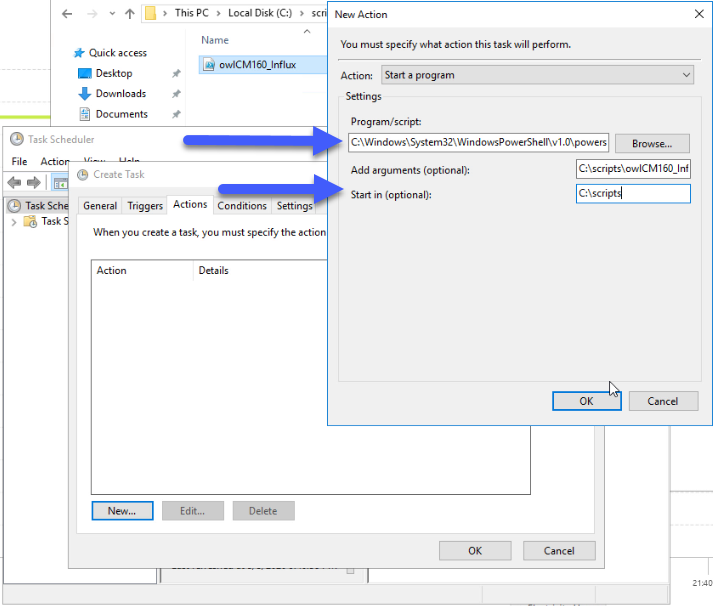Click Task Scheduler back toolbar arrow
713x606 pixels.
14,183
